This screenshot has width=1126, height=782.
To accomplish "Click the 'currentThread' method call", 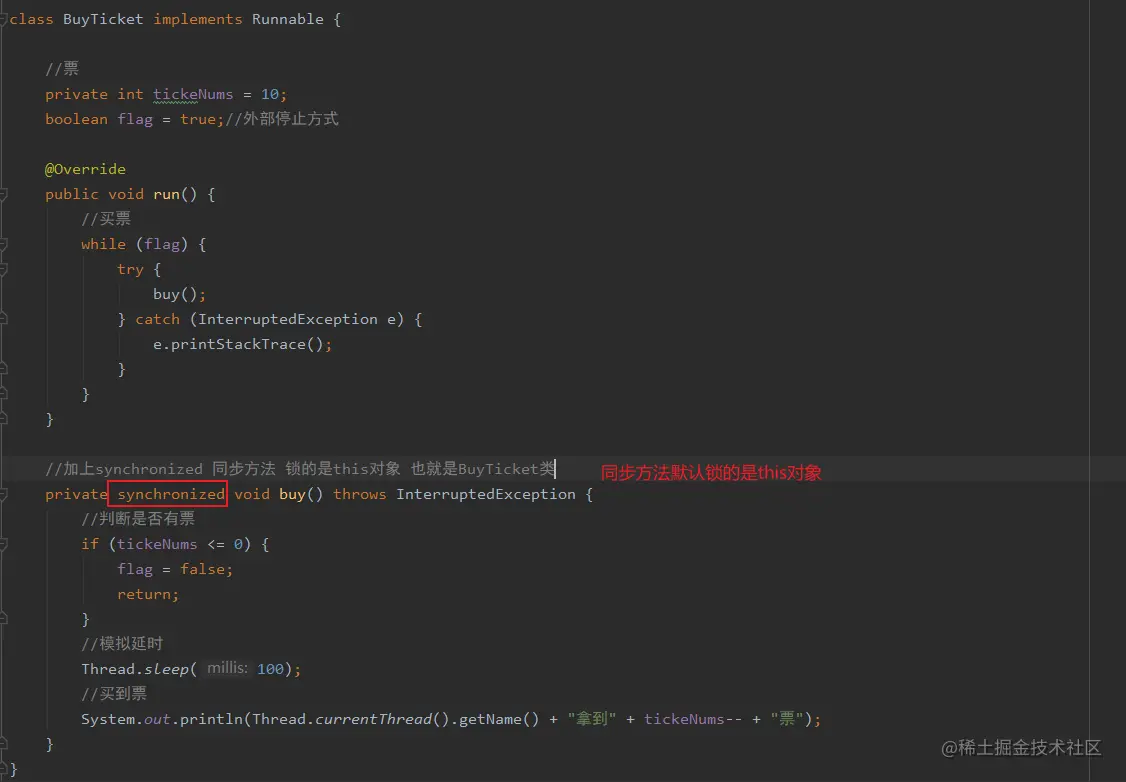I will (x=373, y=719).
